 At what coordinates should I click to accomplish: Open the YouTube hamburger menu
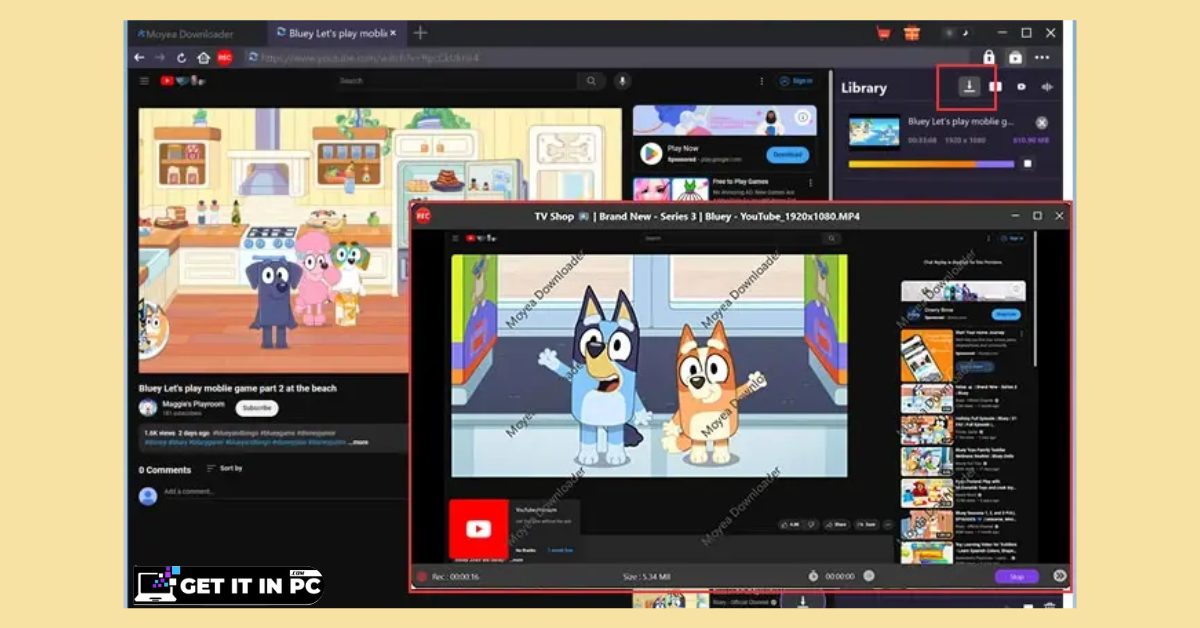point(144,81)
